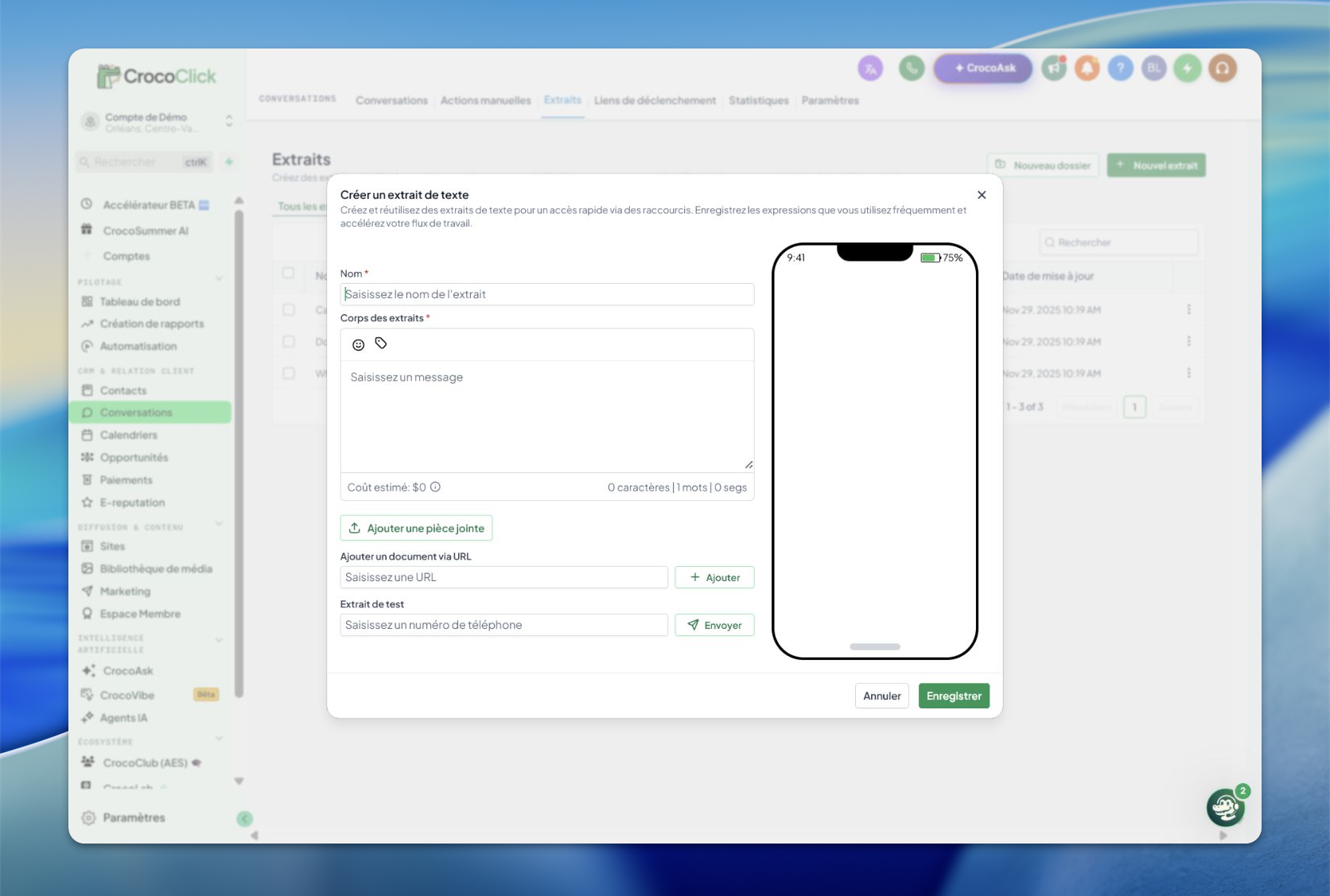Send the test extract with Envoyer
Viewport: 1330px width, 896px height.
[714, 625]
